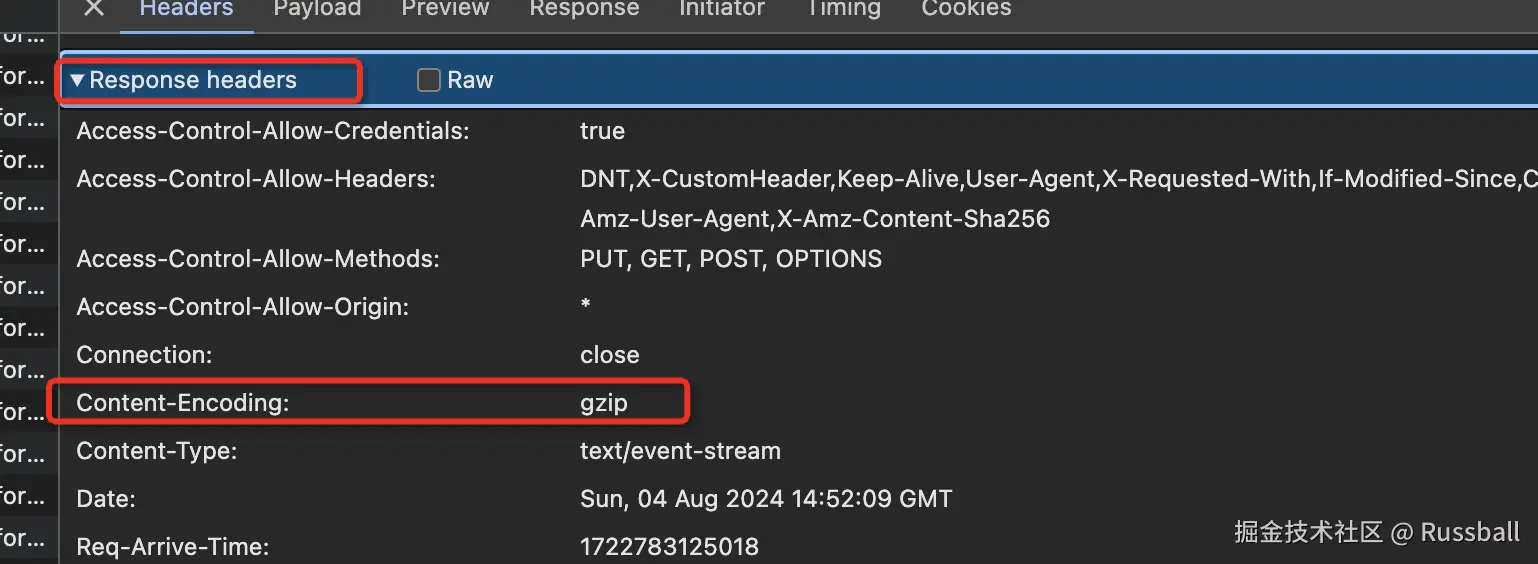Click the PUT, GET, POST, OPTIONS value

click(x=731, y=259)
